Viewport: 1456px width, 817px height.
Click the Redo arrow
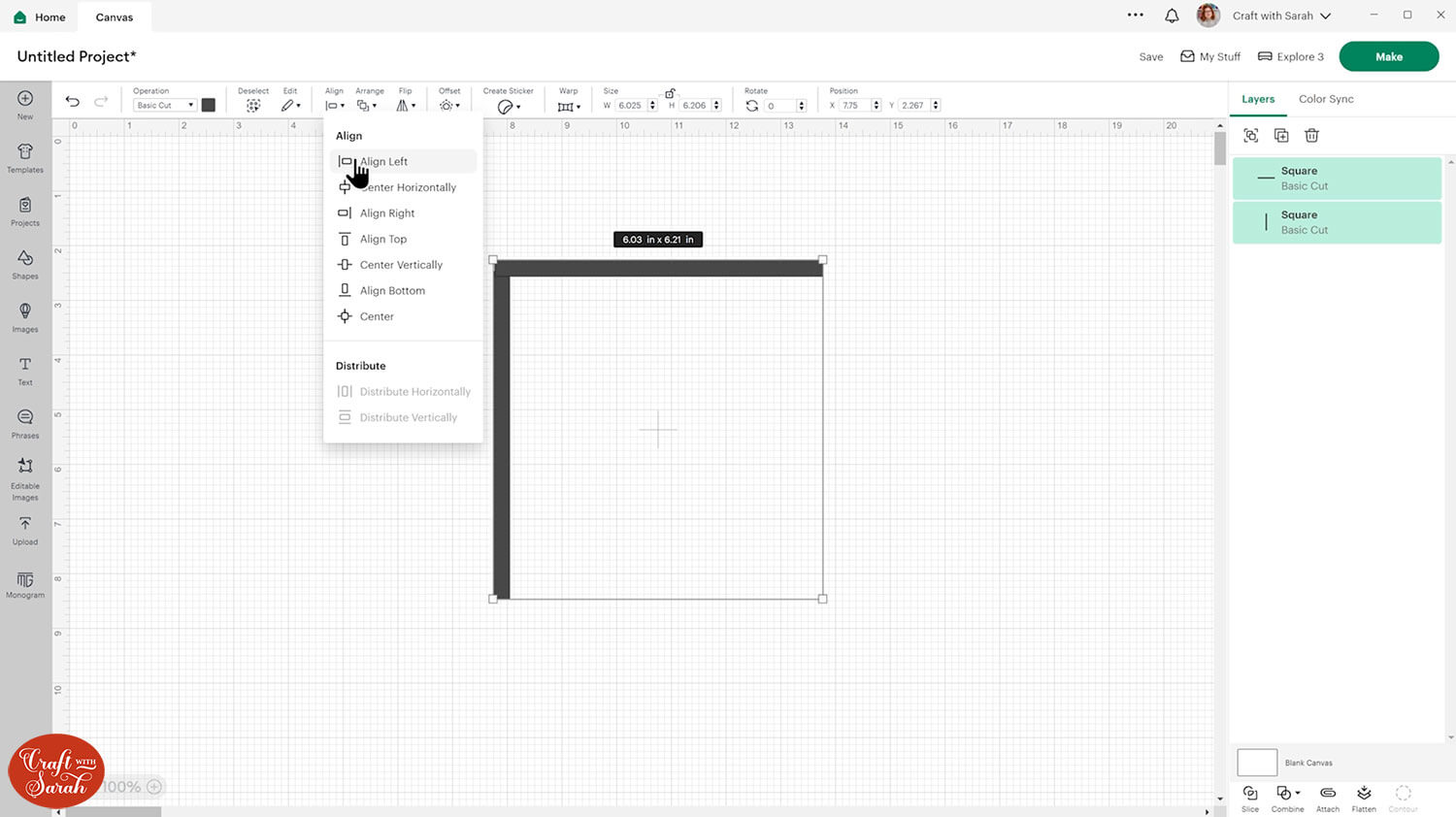(101, 101)
